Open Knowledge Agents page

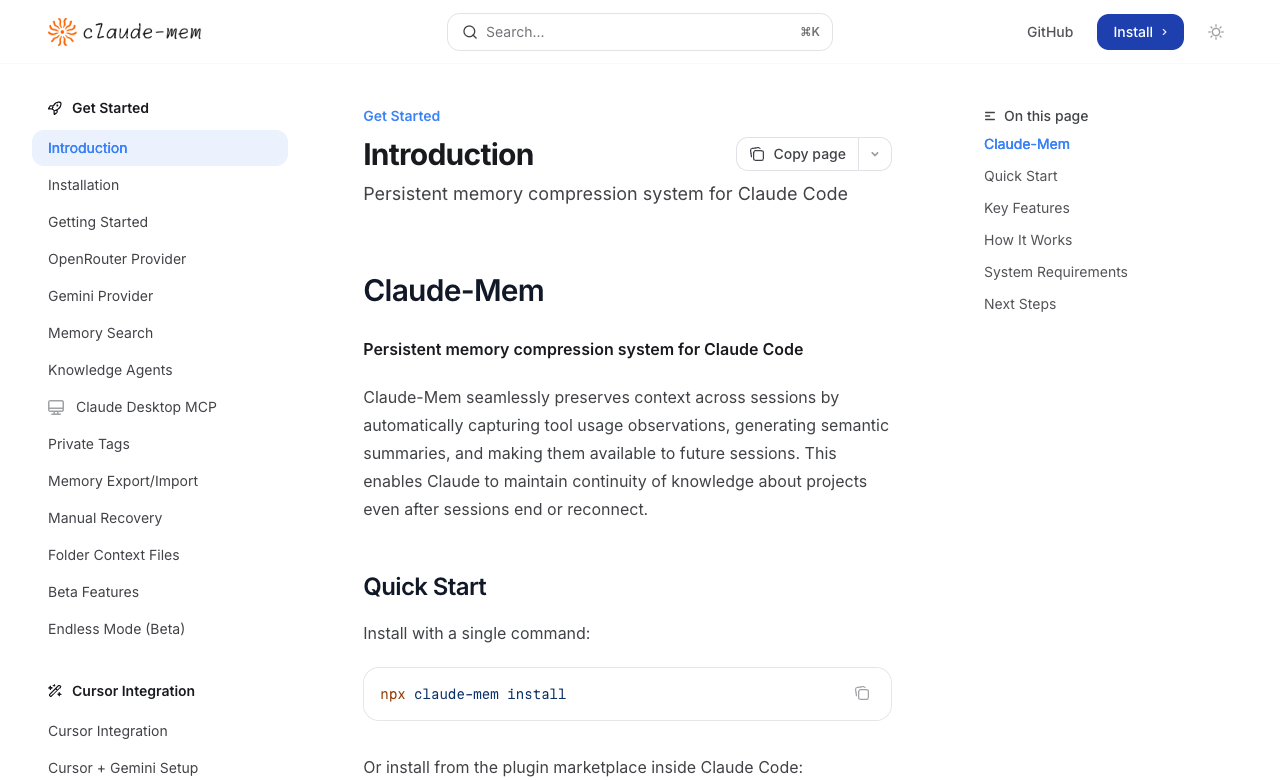160,370
